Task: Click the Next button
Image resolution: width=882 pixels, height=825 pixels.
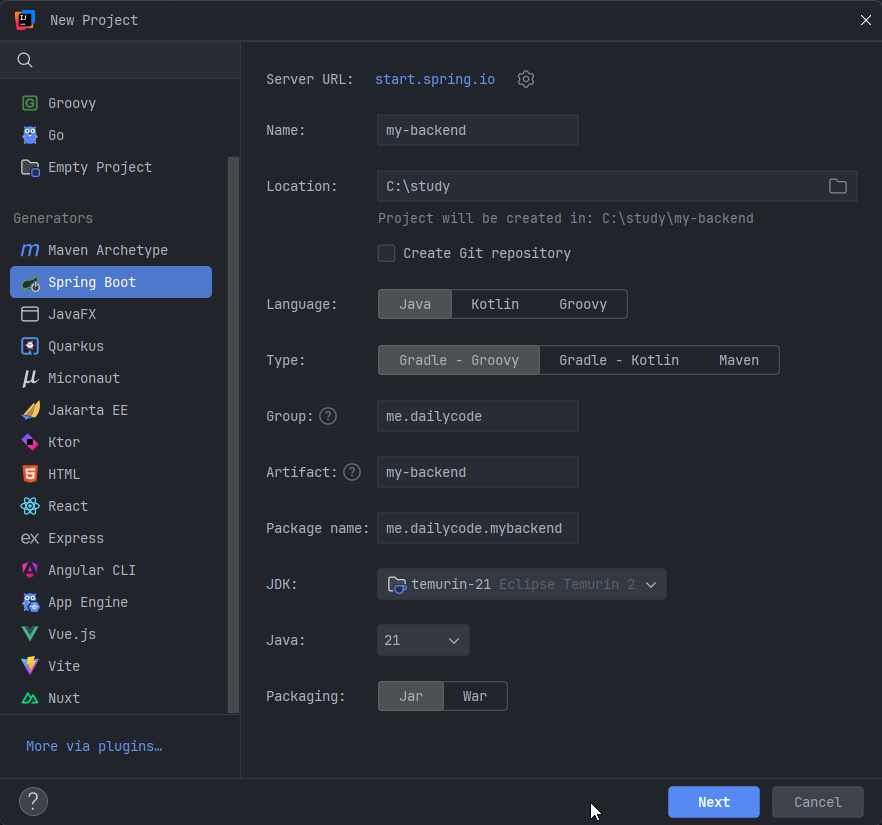Action: click(x=714, y=802)
